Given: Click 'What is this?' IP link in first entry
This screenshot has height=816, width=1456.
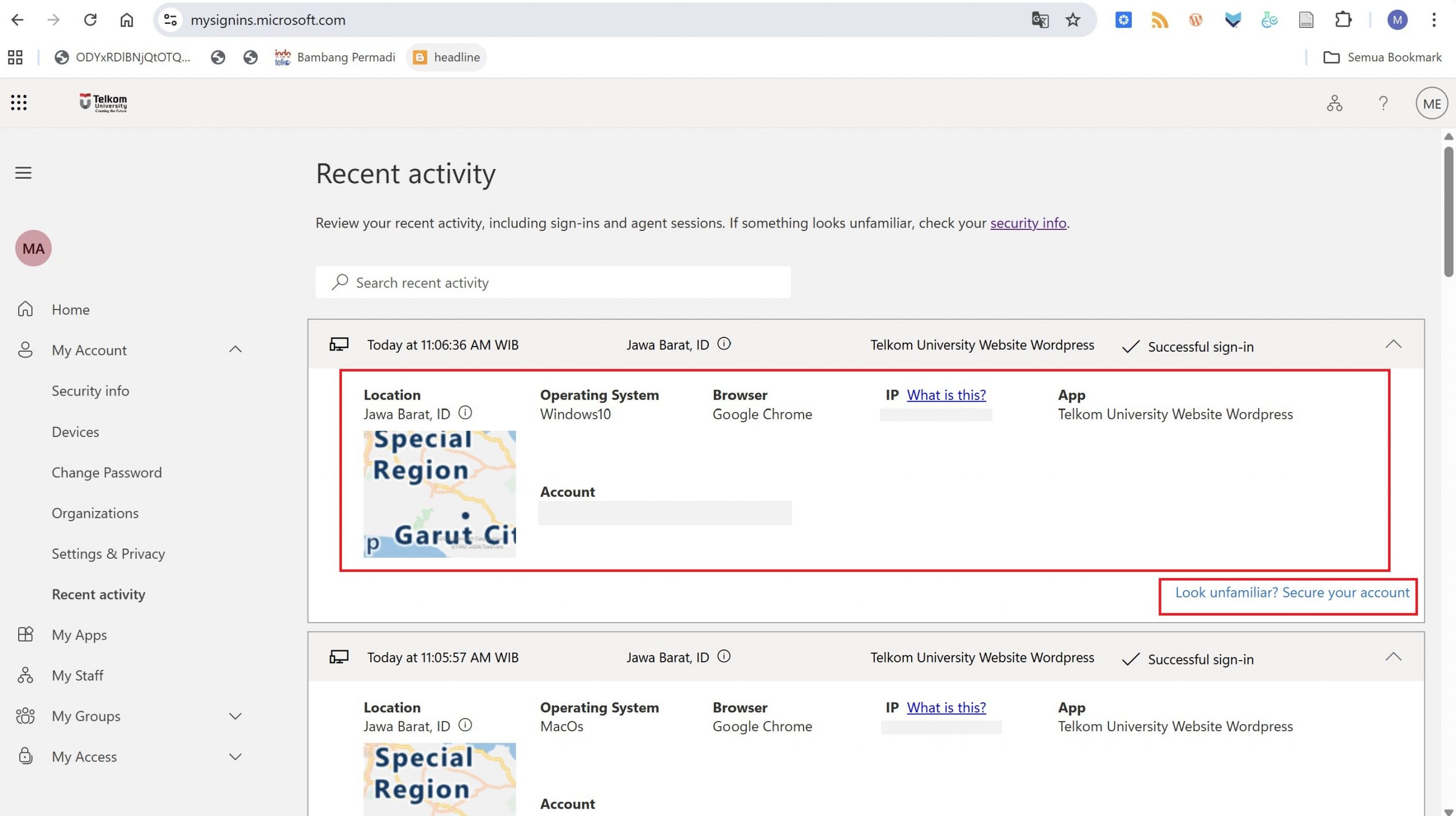Looking at the screenshot, I should 946,394.
